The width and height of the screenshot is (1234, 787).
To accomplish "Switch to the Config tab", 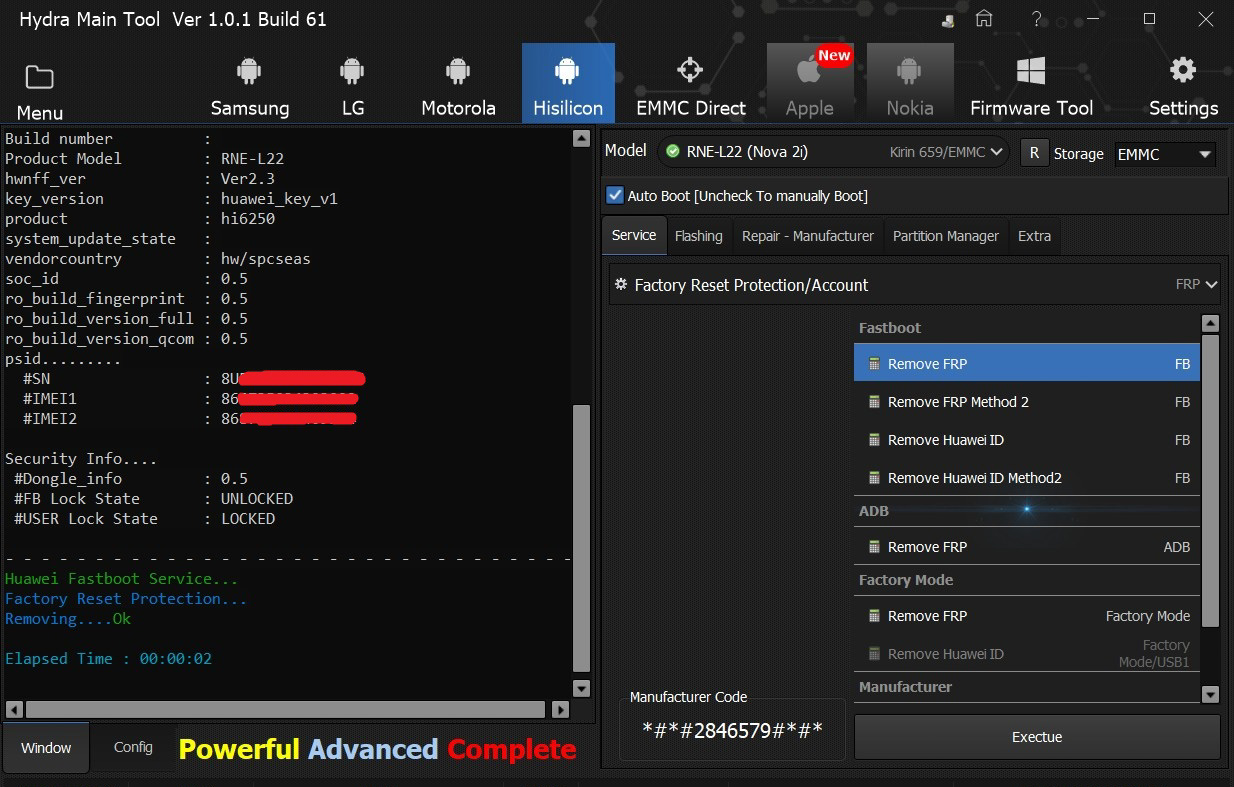I will 133,747.
